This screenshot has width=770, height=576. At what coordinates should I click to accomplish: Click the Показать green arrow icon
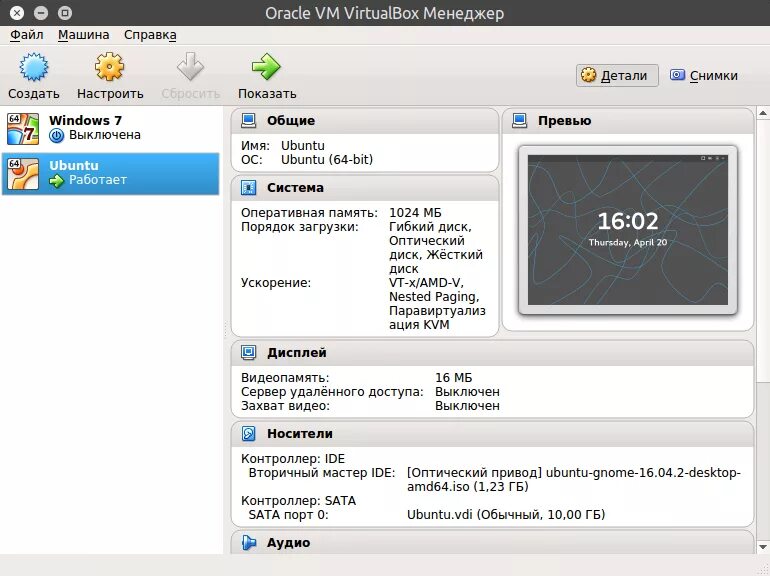coord(266,67)
